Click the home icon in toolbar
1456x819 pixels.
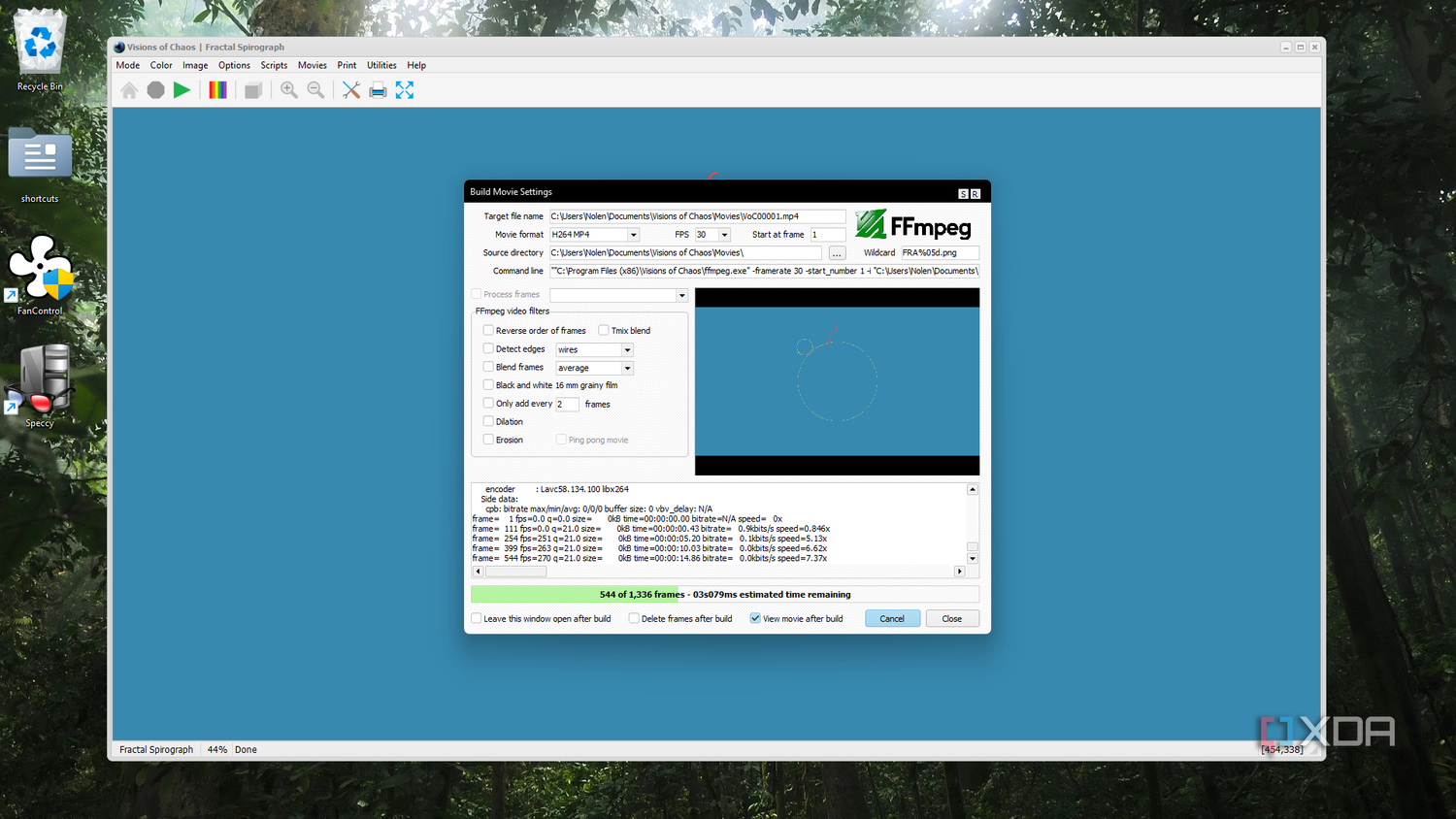(x=129, y=90)
